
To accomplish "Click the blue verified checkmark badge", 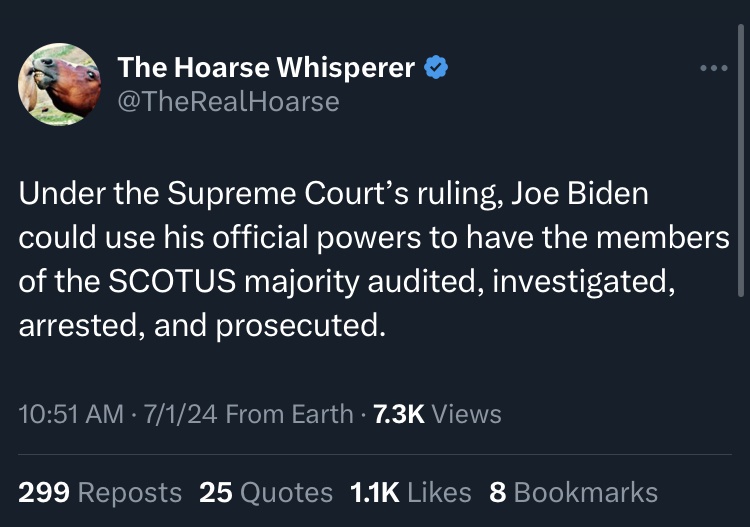I will click(x=435, y=68).
